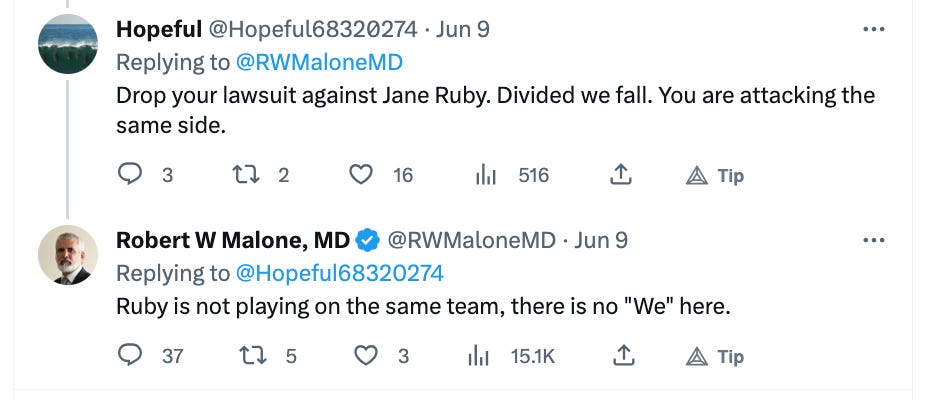Viewport: 934px width, 400px height.
Task: Like Hopeful's tweet with heart icon
Action: pyautogui.click(x=360, y=175)
